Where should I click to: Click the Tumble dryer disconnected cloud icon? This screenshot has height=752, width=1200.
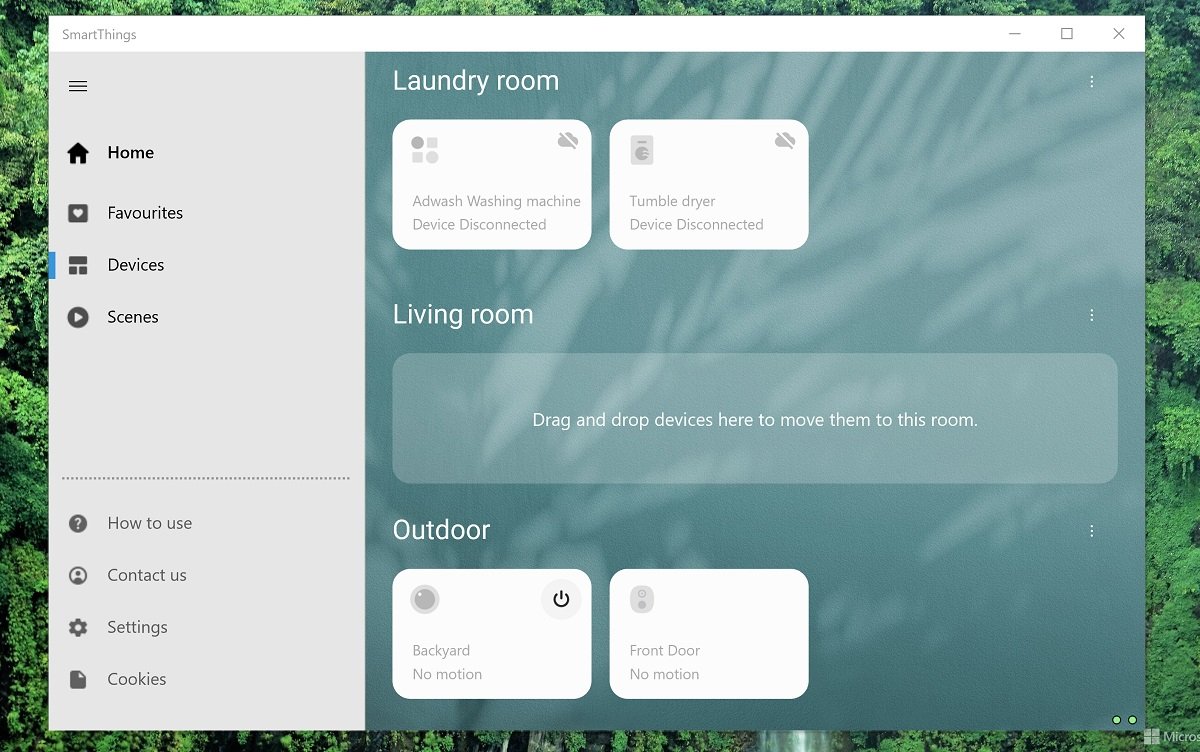point(785,141)
